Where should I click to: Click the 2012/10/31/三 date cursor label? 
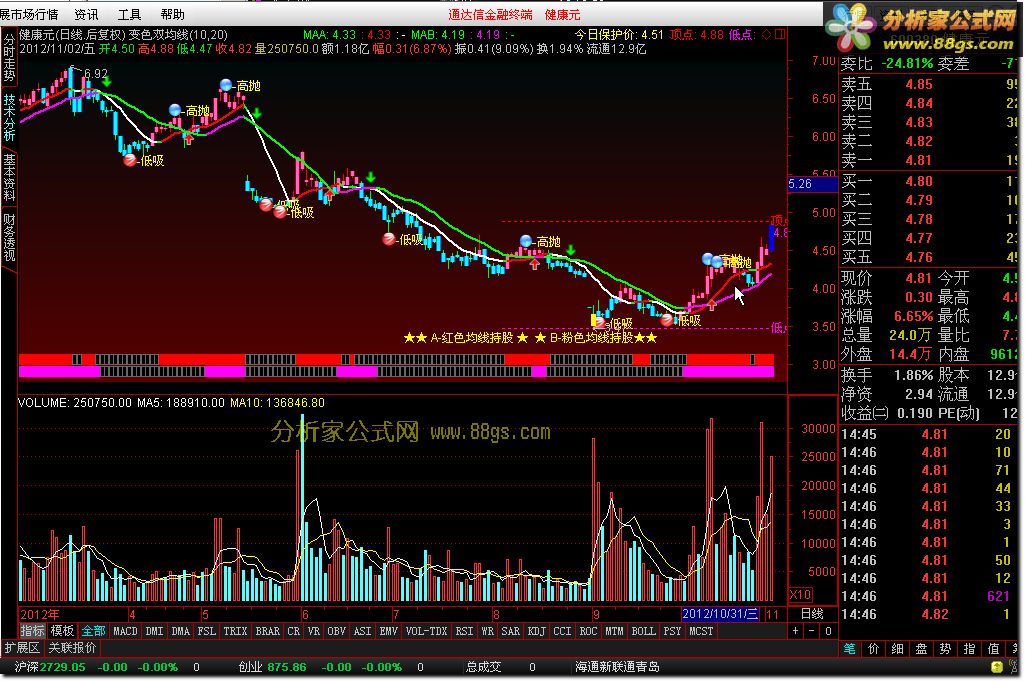pos(720,614)
